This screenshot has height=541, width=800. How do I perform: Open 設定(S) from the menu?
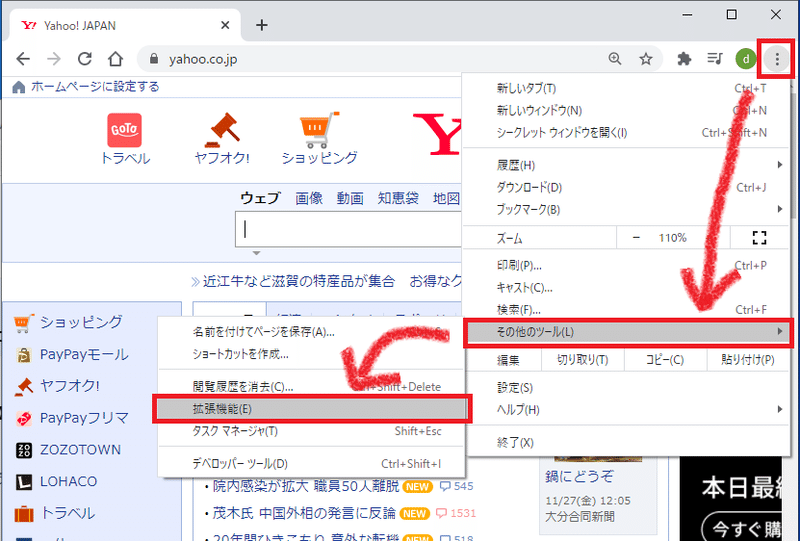point(628,388)
